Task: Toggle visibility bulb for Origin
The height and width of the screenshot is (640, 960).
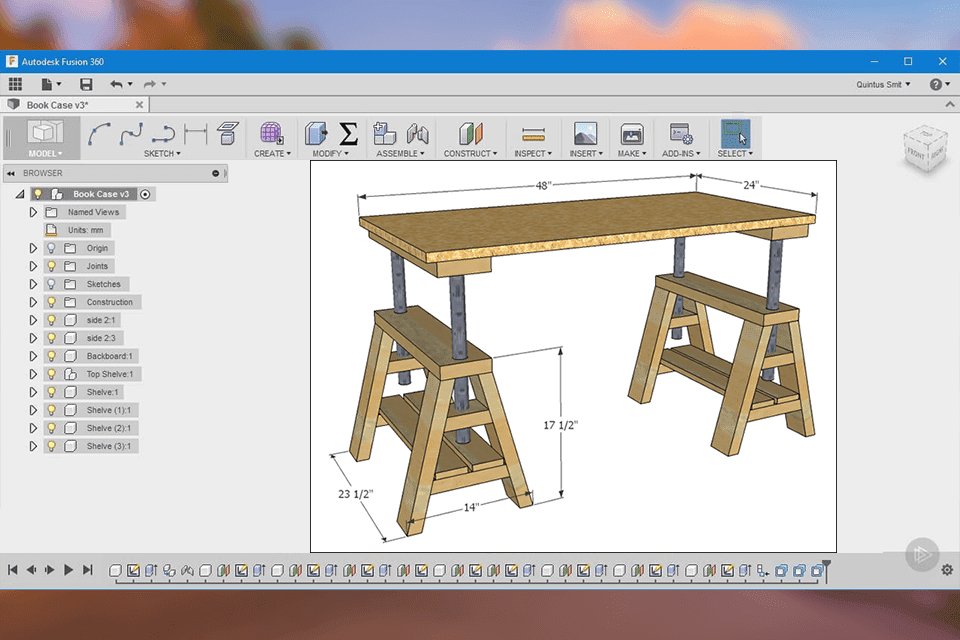Action: point(51,248)
